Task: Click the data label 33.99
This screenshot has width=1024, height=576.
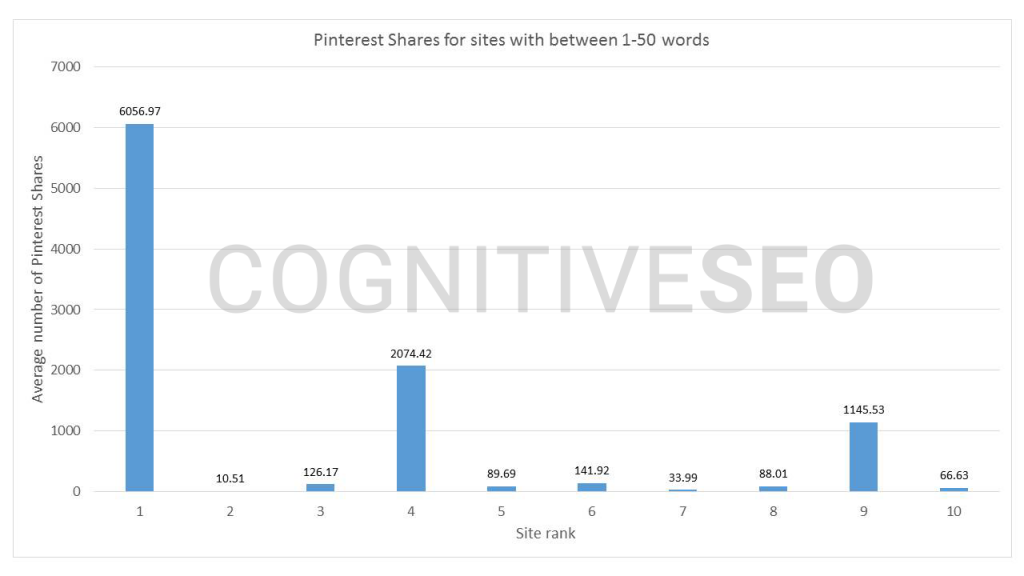Action: [682, 477]
